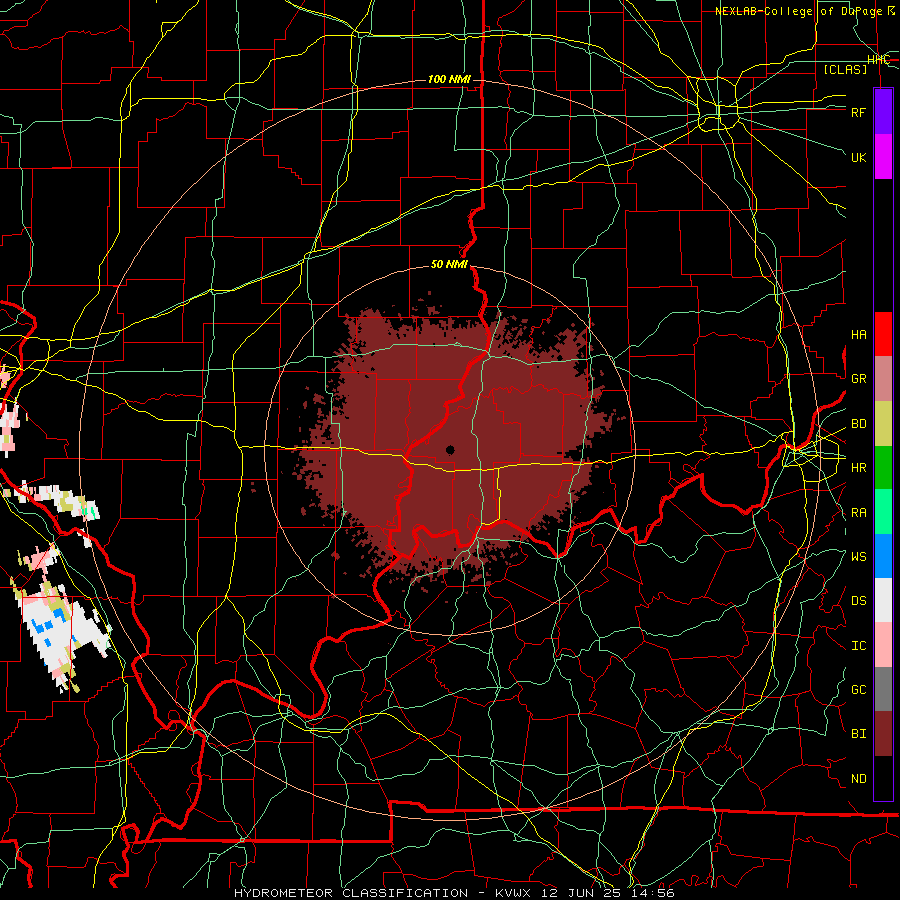Image resolution: width=900 pixels, height=900 pixels.
Task: Click the IC pink legend swatch
Action: (x=883, y=645)
